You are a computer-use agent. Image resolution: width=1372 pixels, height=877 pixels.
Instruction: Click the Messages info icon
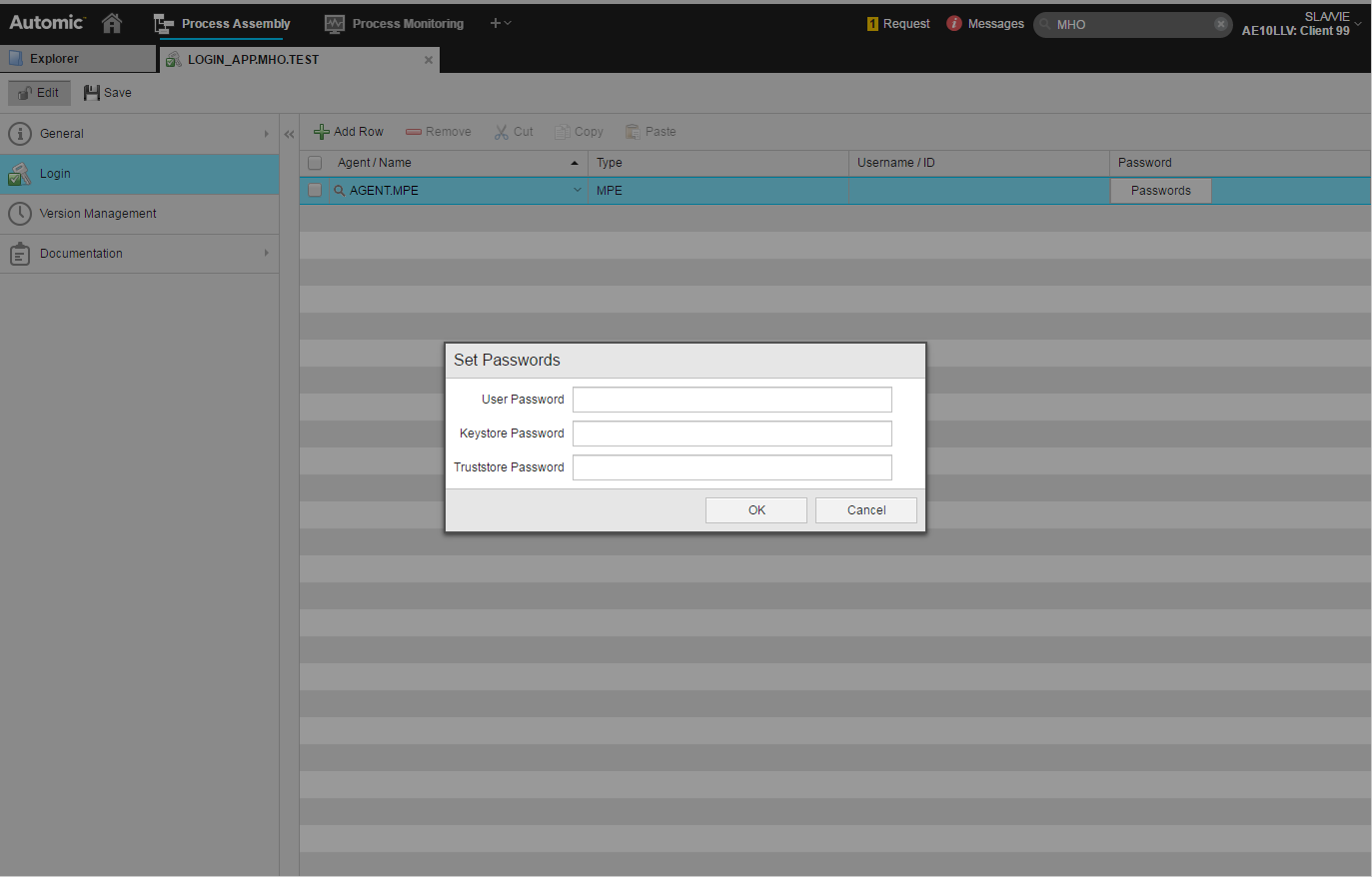point(954,23)
